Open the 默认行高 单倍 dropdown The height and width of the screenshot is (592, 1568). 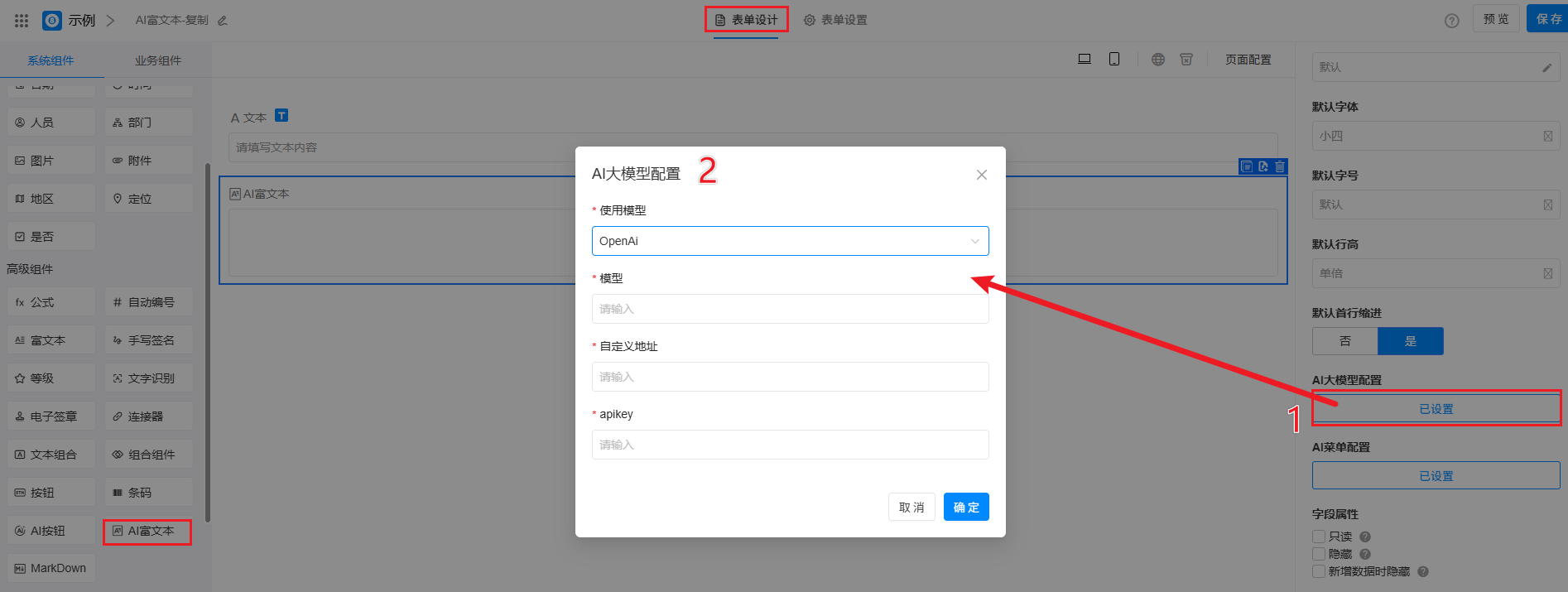click(1435, 273)
